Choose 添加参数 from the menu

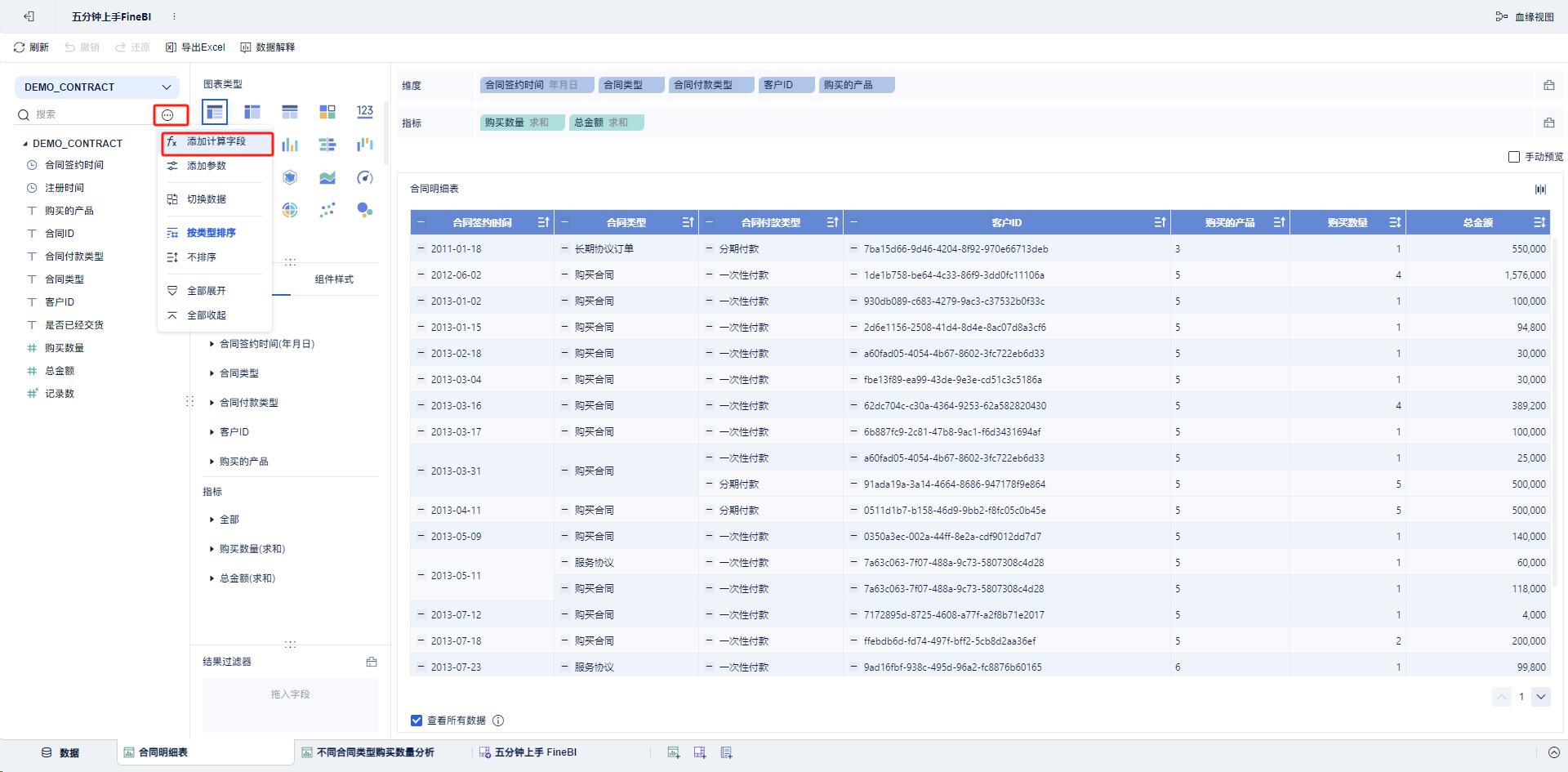pyautogui.click(x=215, y=166)
